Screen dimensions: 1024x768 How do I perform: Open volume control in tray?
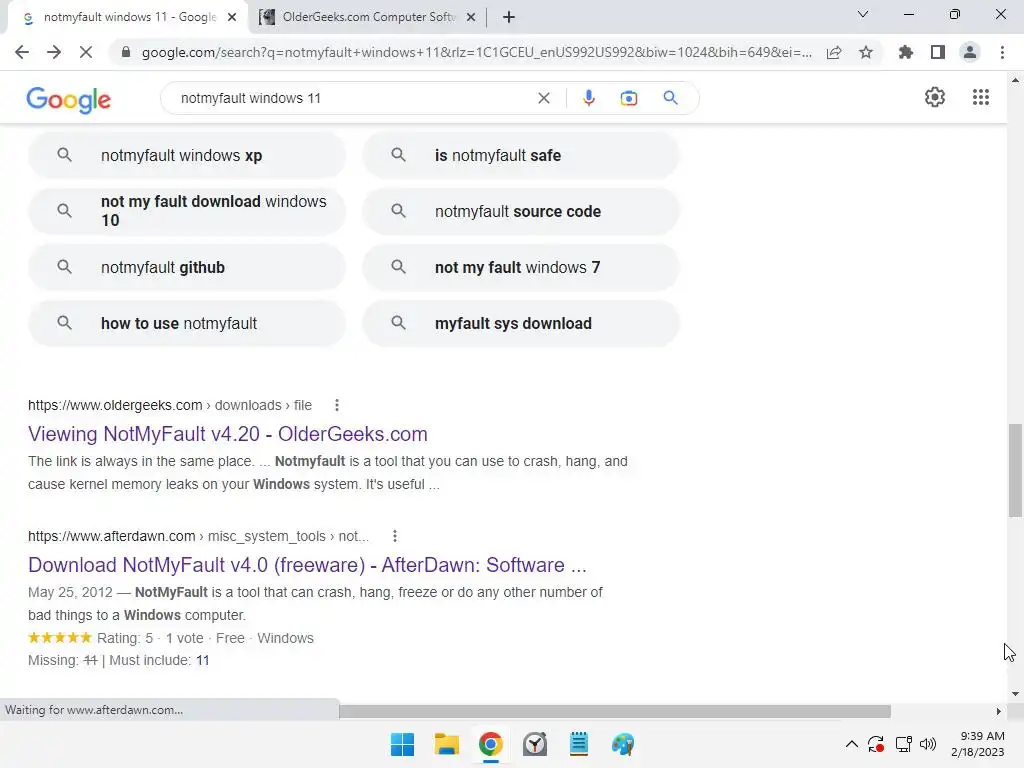click(x=927, y=744)
